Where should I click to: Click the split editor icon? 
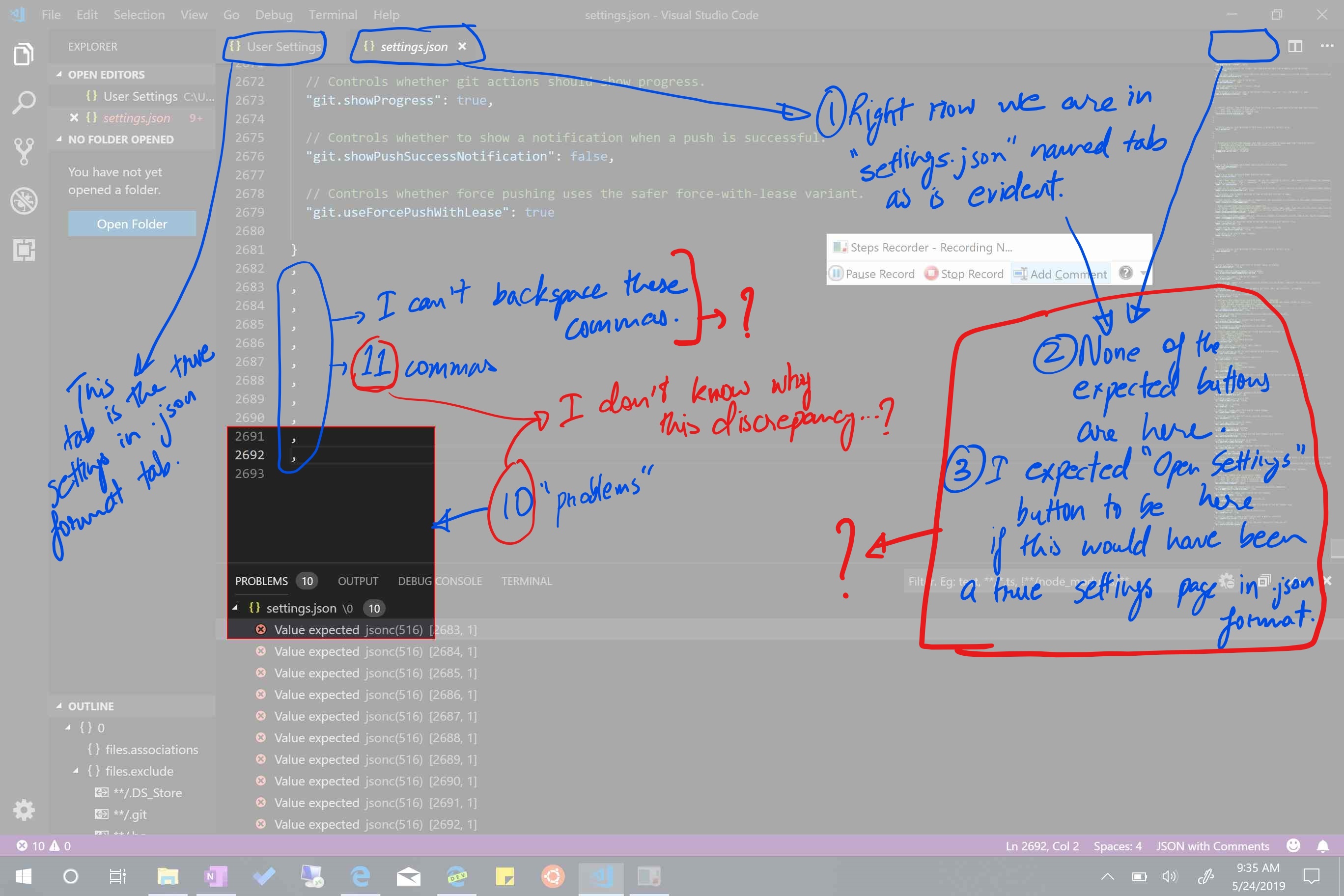[1295, 46]
